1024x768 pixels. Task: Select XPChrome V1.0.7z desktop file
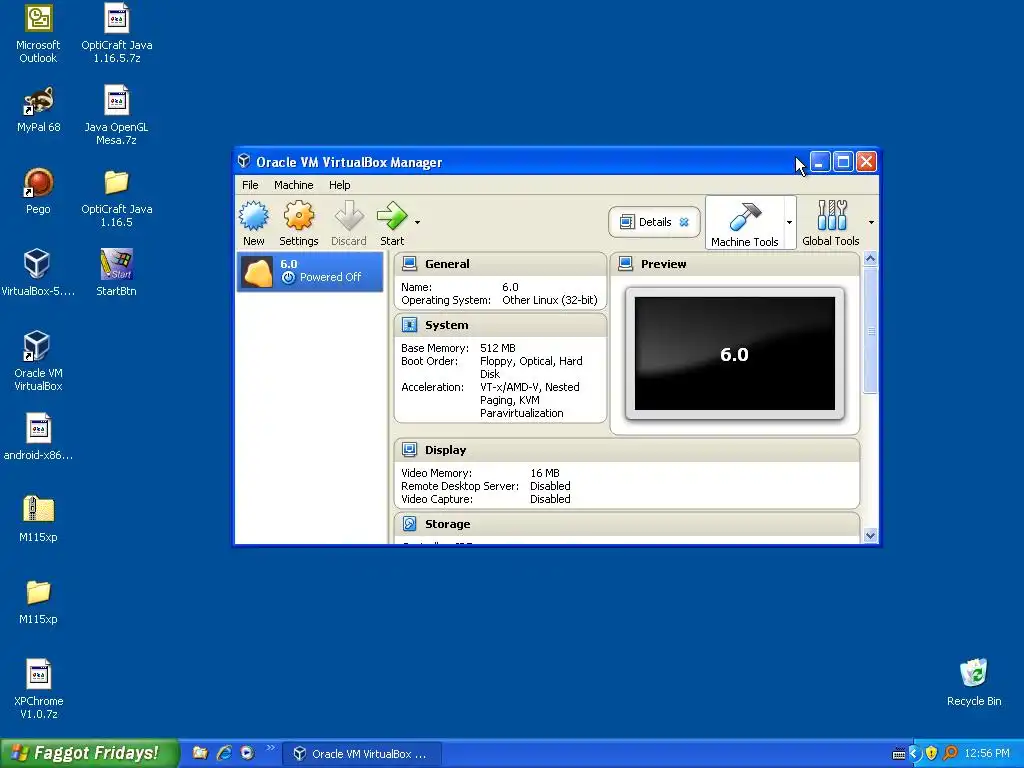point(38,690)
